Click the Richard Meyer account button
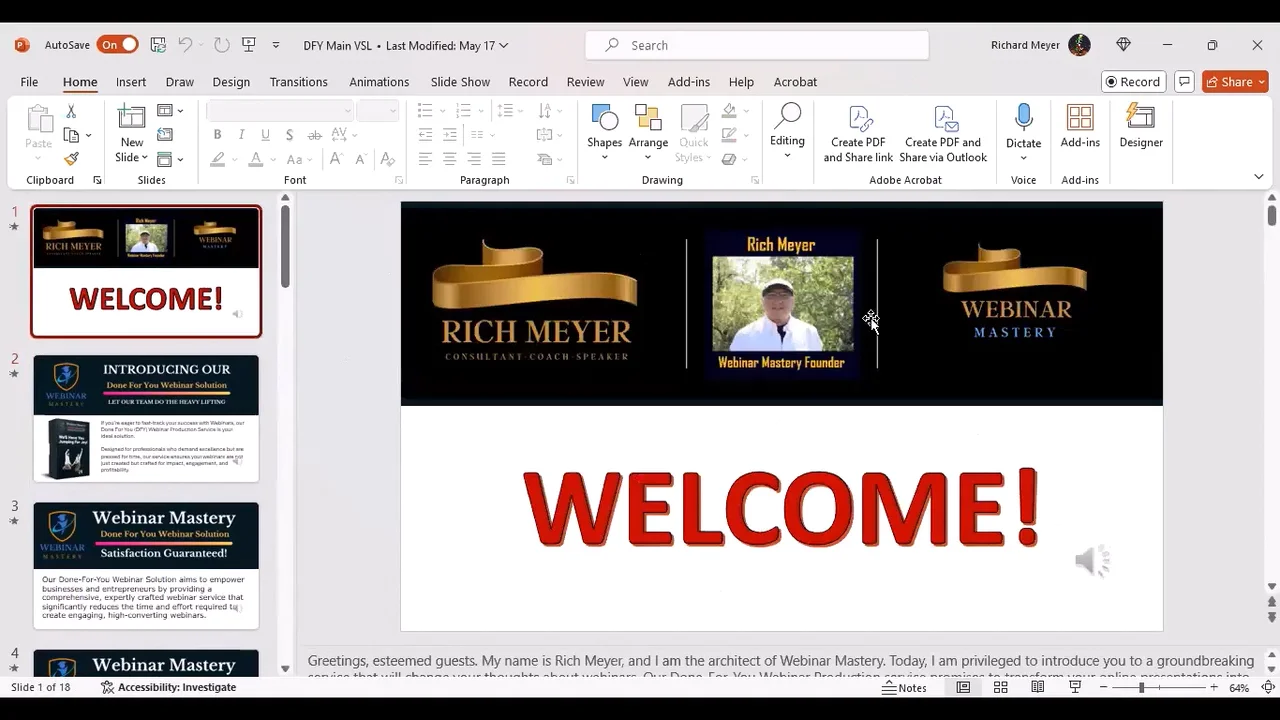The height and width of the screenshot is (720, 1280). pos(1040,45)
